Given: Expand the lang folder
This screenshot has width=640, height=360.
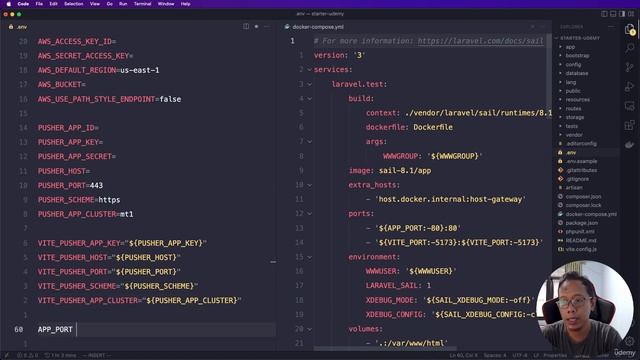Looking at the screenshot, I should pyautogui.click(x=571, y=82).
